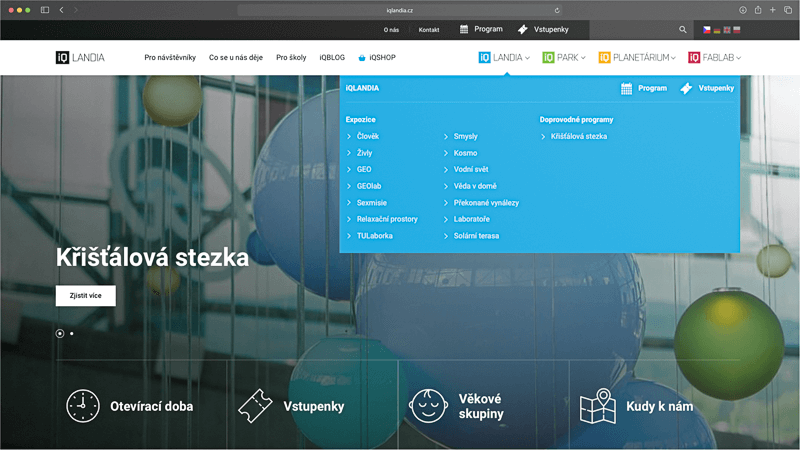Open iQSHOP via the shopping basket icon
Screen dimensions: 800x450
point(362,58)
